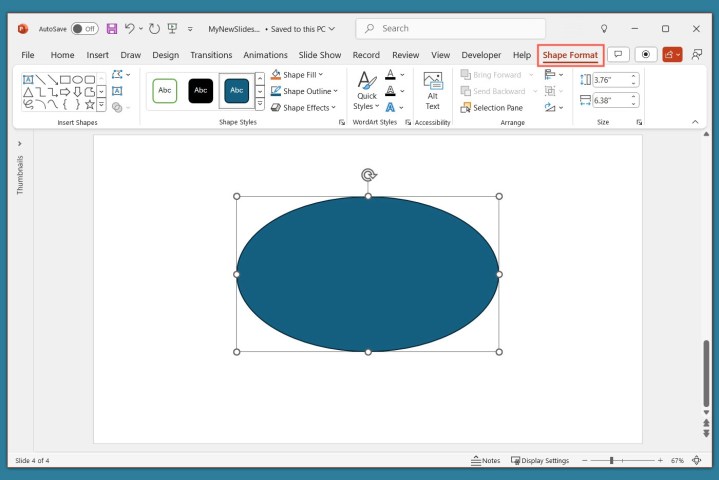This screenshot has height=480, width=719.
Task: Click the rotation handle above the ellipse
Action: click(x=368, y=175)
